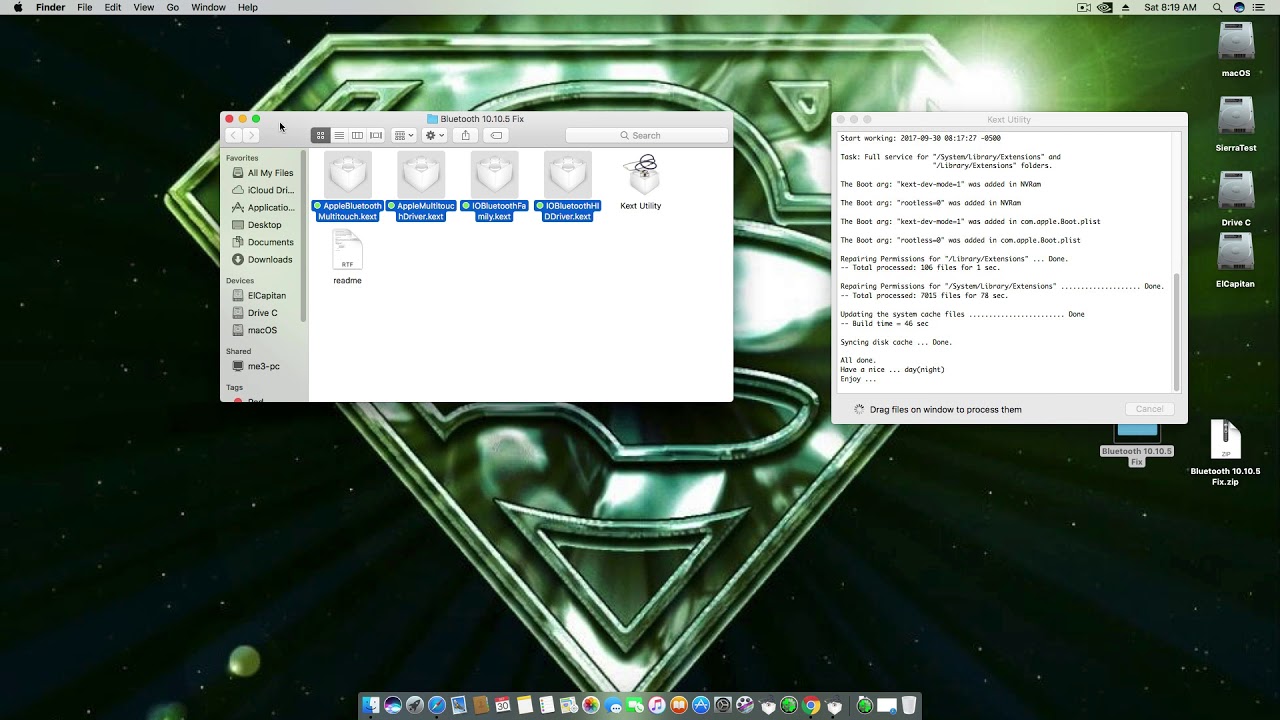
Task: Open iCloud Drive in sidebar
Action: click(262, 190)
